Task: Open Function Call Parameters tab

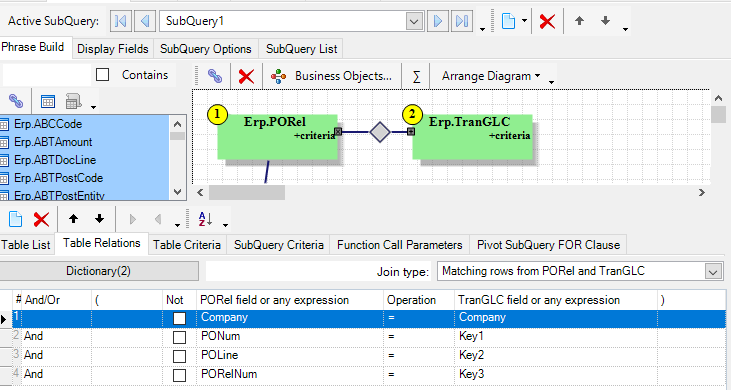Action: point(400,245)
